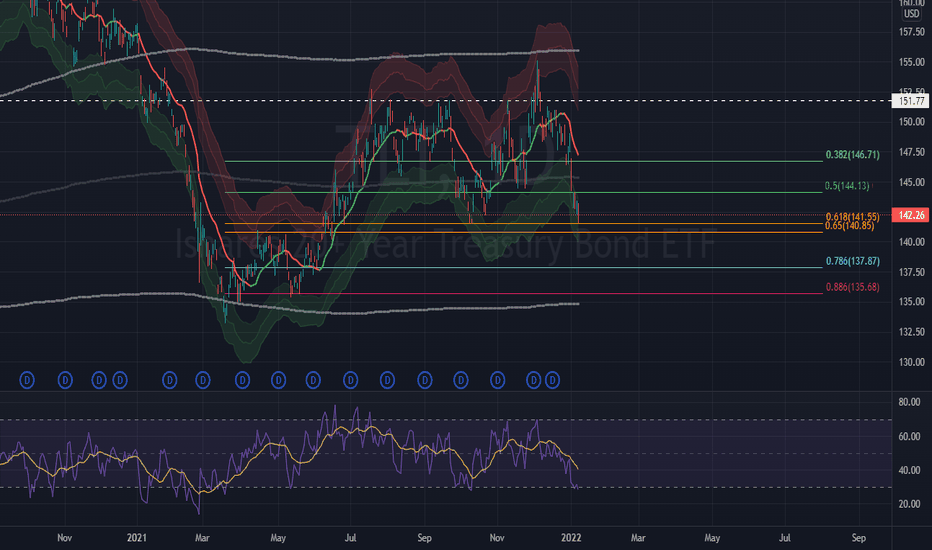Click the 147.50 price axis label
Screen dimensions: 932x550
911,152
